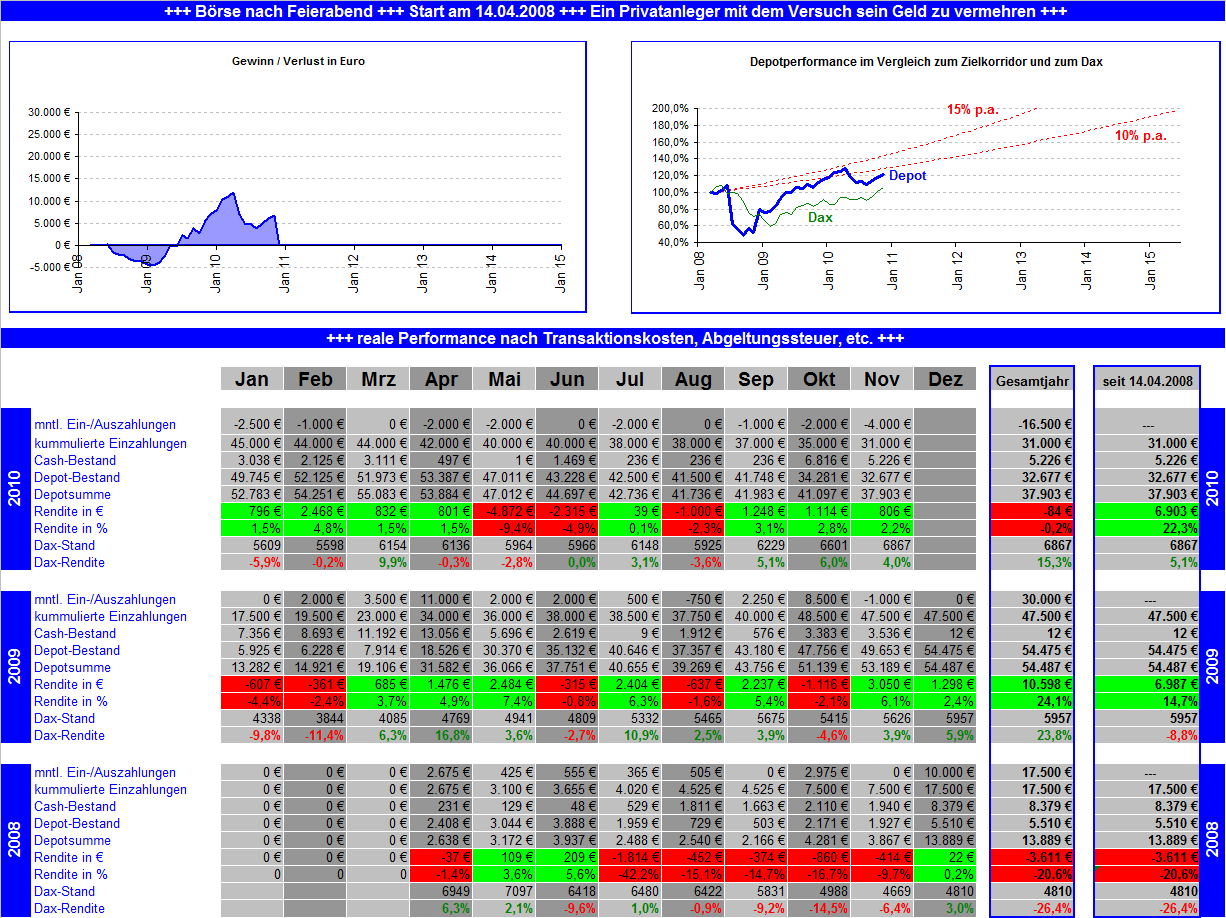
Task: Click the 'reale Performance nach Transaktionskosten' banner
Action: tap(613, 338)
